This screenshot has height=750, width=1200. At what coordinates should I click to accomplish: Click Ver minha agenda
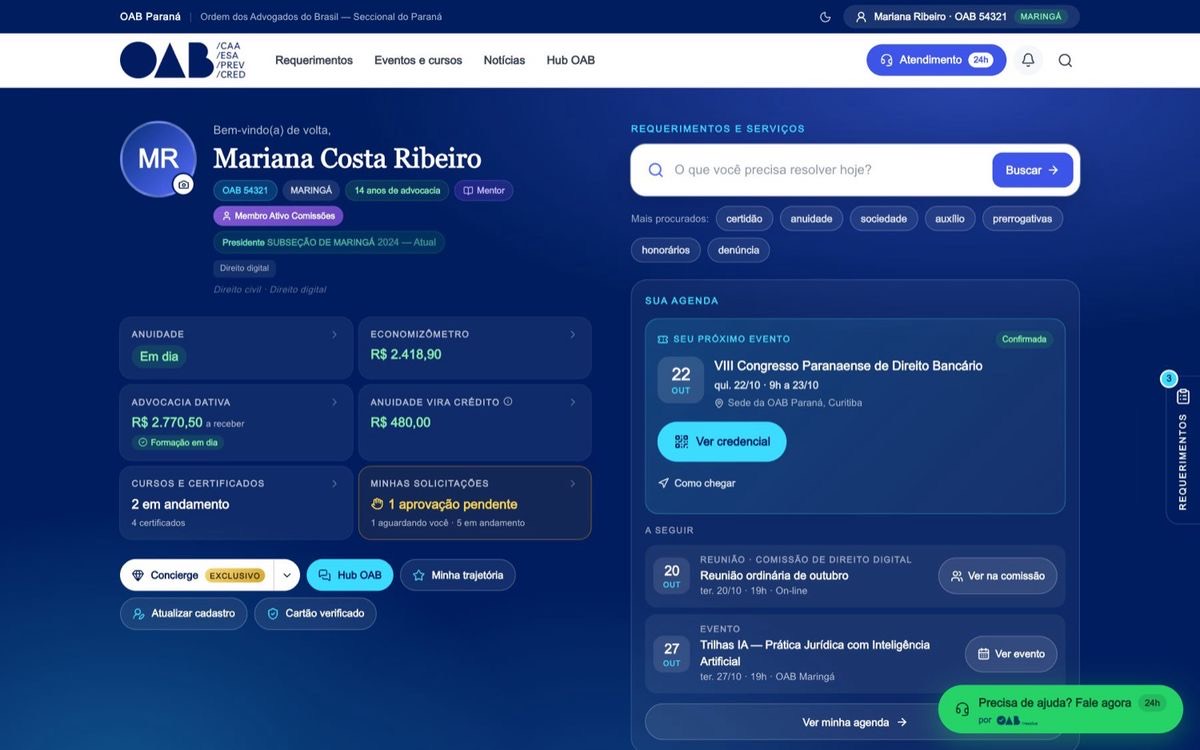tap(855, 722)
